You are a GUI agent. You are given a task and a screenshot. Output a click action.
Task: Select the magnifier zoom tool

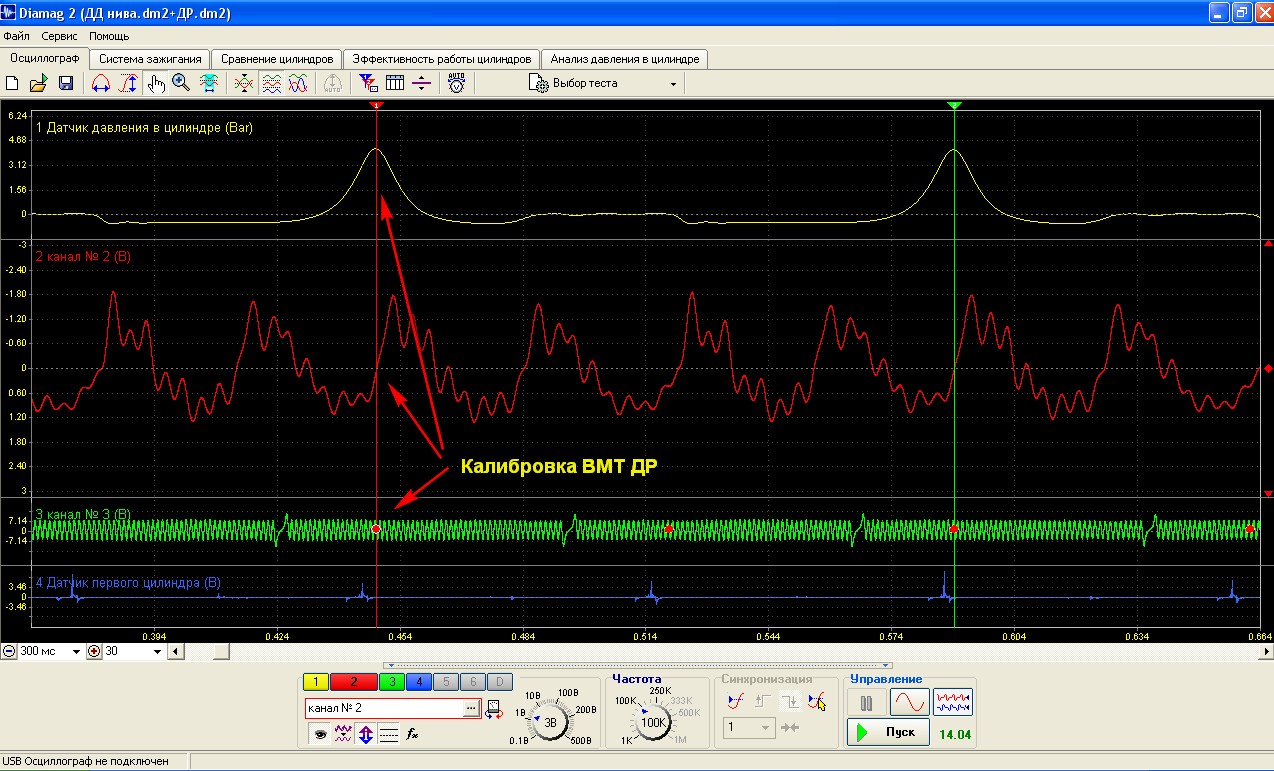pyautogui.click(x=181, y=84)
